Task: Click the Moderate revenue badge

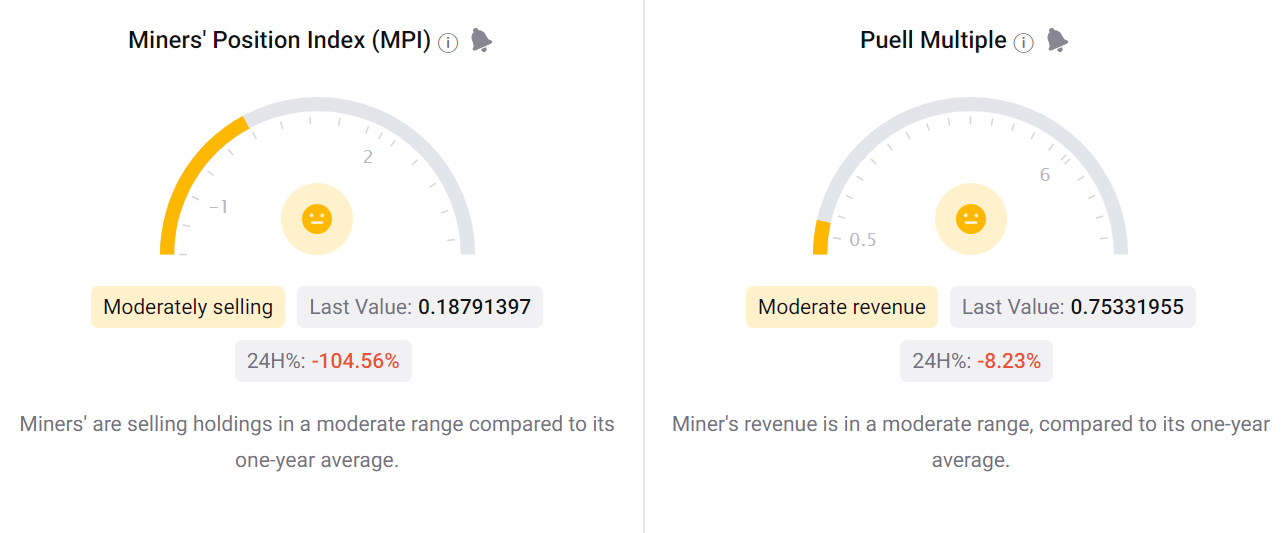Action: 841,307
